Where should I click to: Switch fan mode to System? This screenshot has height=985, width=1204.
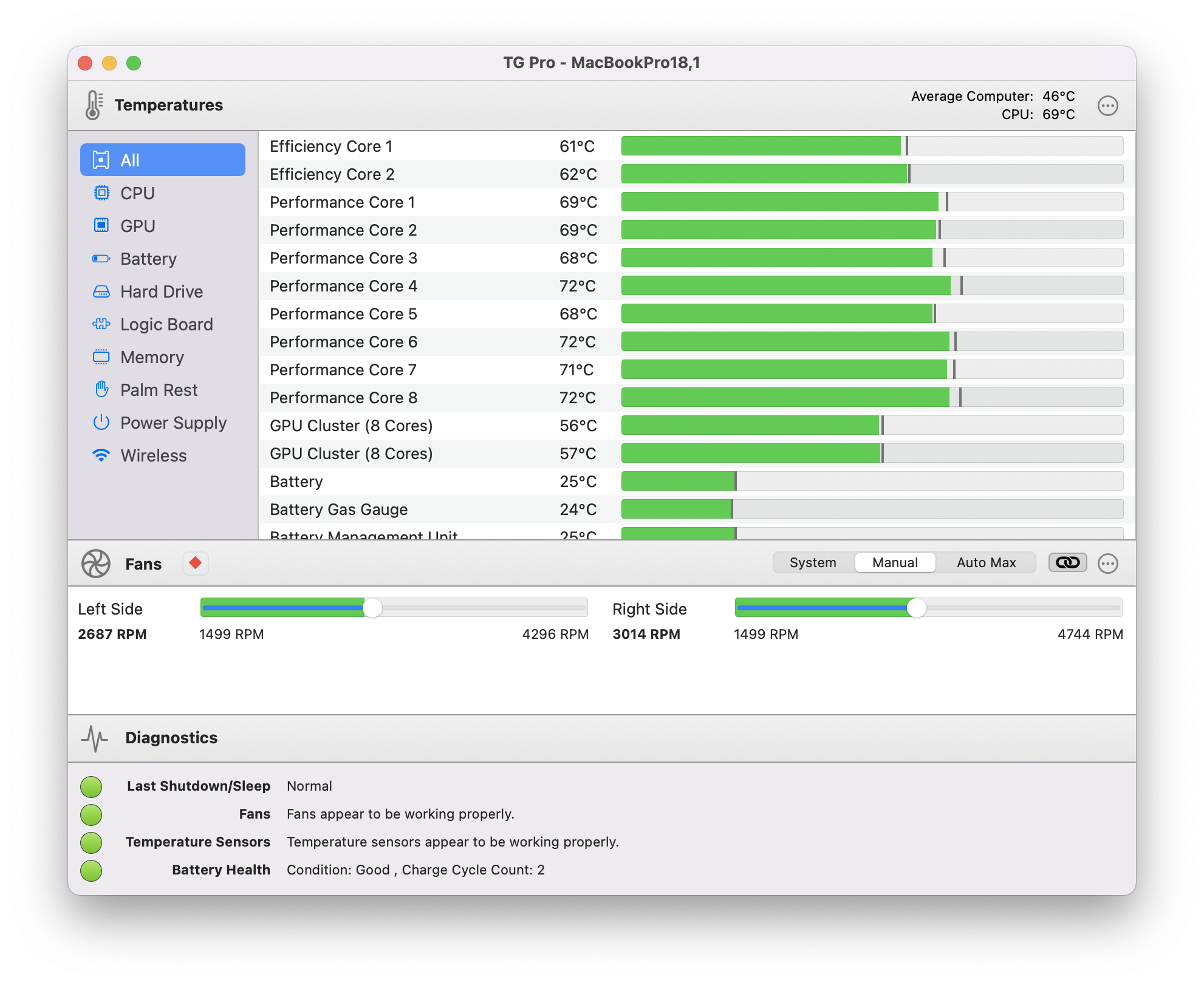pos(813,562)
